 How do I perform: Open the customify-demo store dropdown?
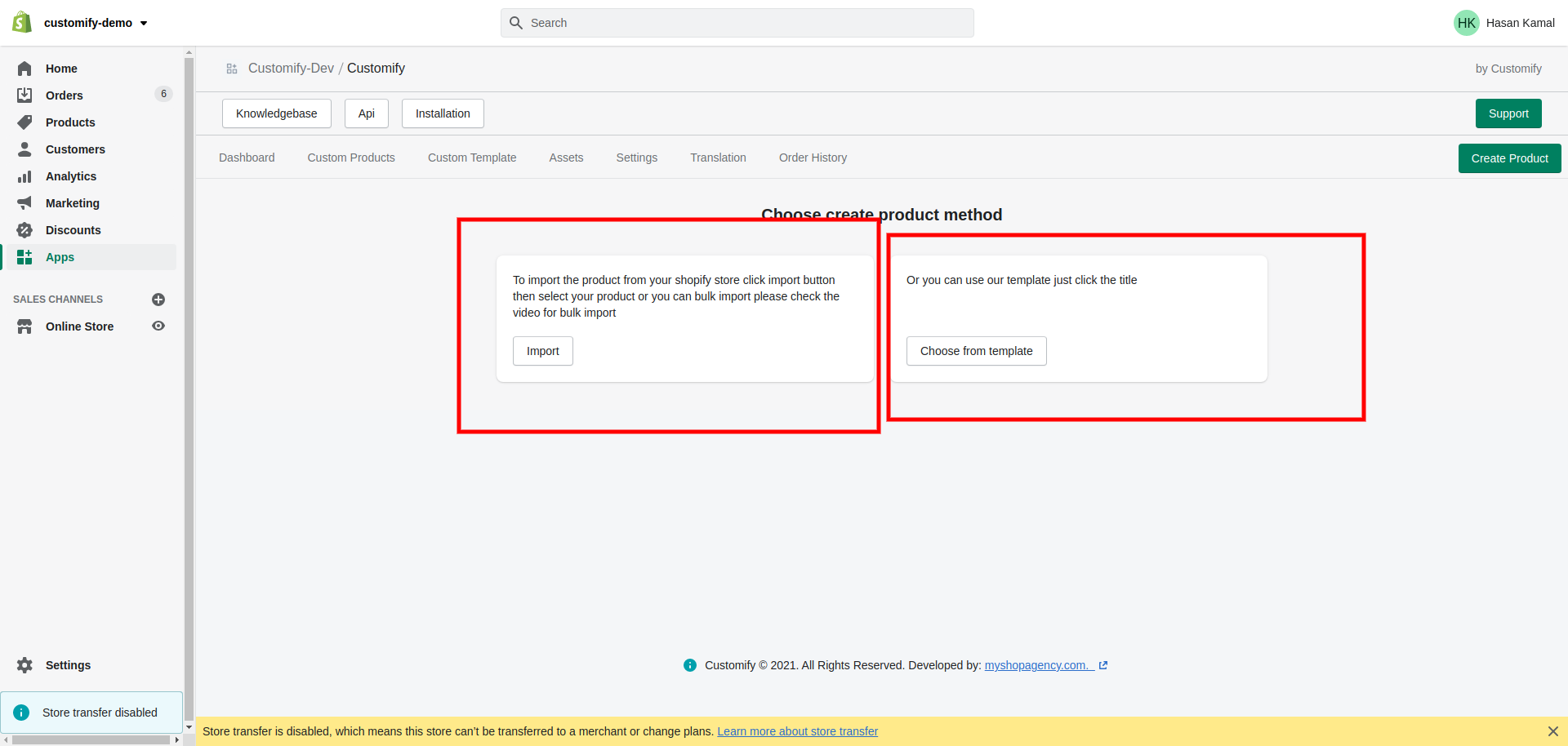pos(96,23)
